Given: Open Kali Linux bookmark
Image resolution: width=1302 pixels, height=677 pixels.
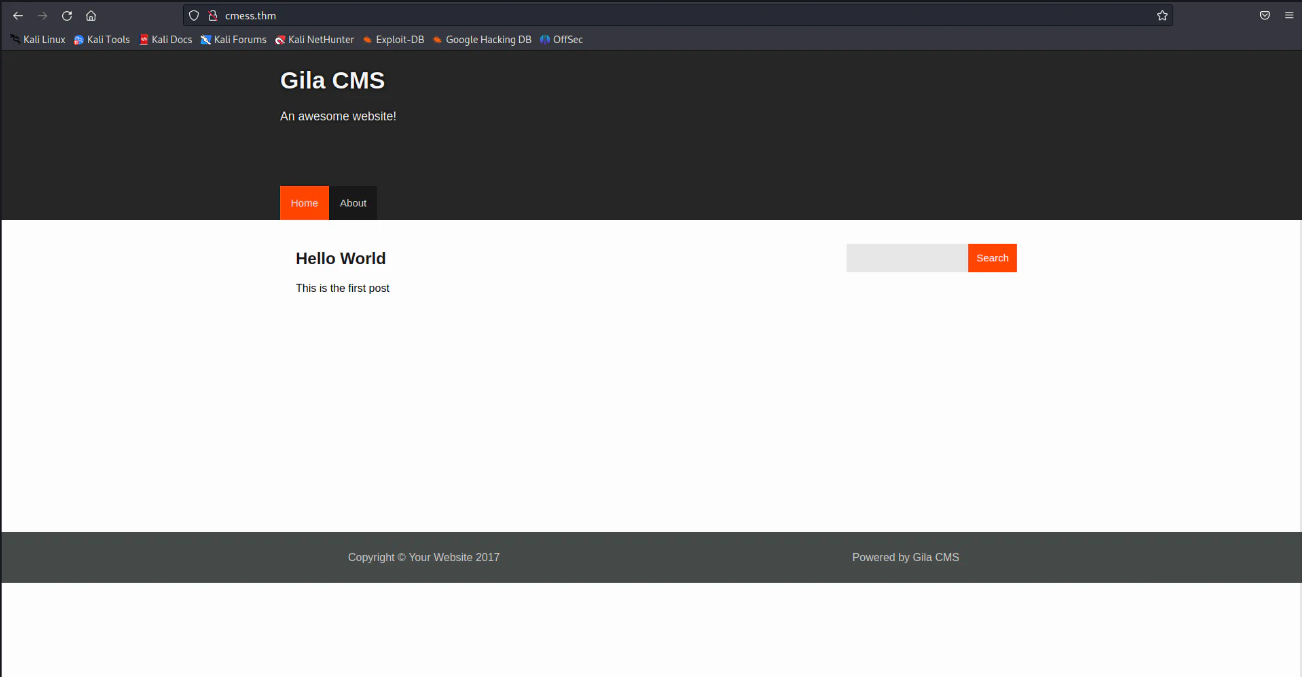Looking at the screenshot, I should tap(38, 40).
